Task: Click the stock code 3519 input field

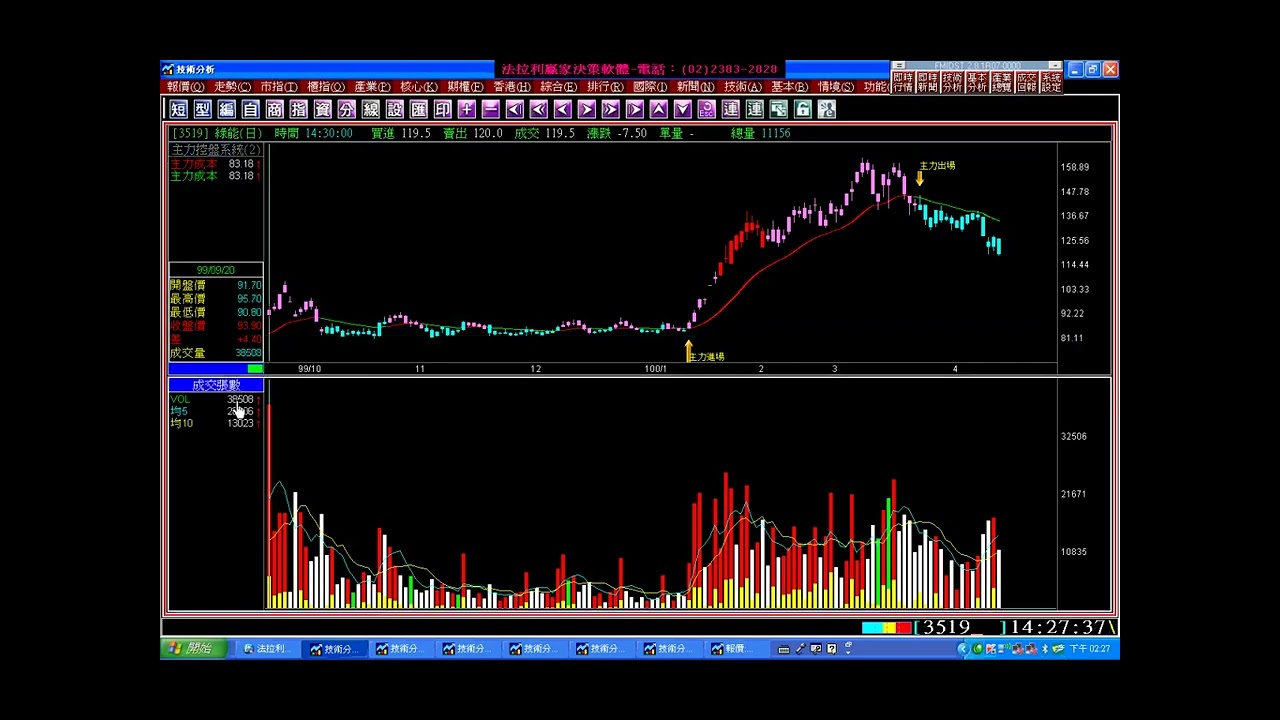Action: tap(958, 627)
